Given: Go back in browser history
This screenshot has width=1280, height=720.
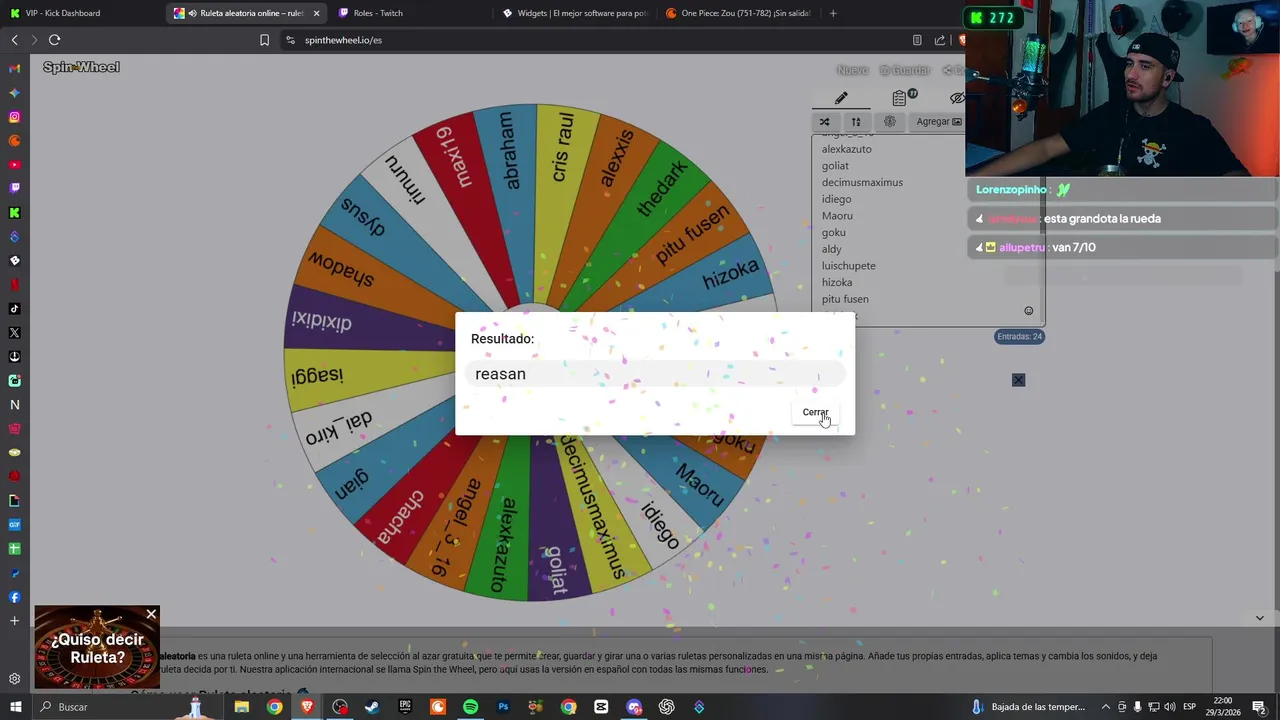Looking at the screenshot, I should pyautogui.click(x=14, y=40).
